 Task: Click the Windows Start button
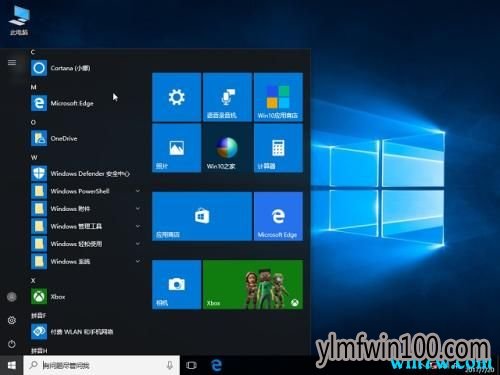tap(12, 365)
